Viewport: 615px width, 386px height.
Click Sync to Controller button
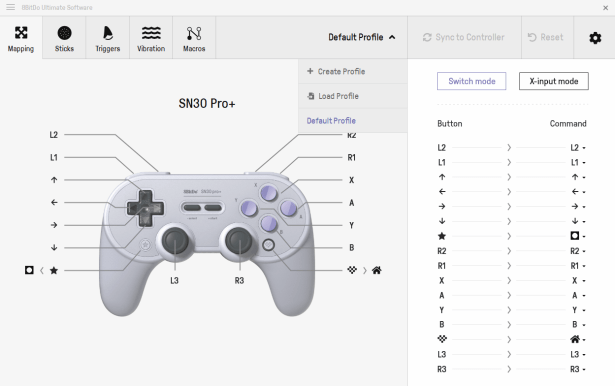pos(464,37)
